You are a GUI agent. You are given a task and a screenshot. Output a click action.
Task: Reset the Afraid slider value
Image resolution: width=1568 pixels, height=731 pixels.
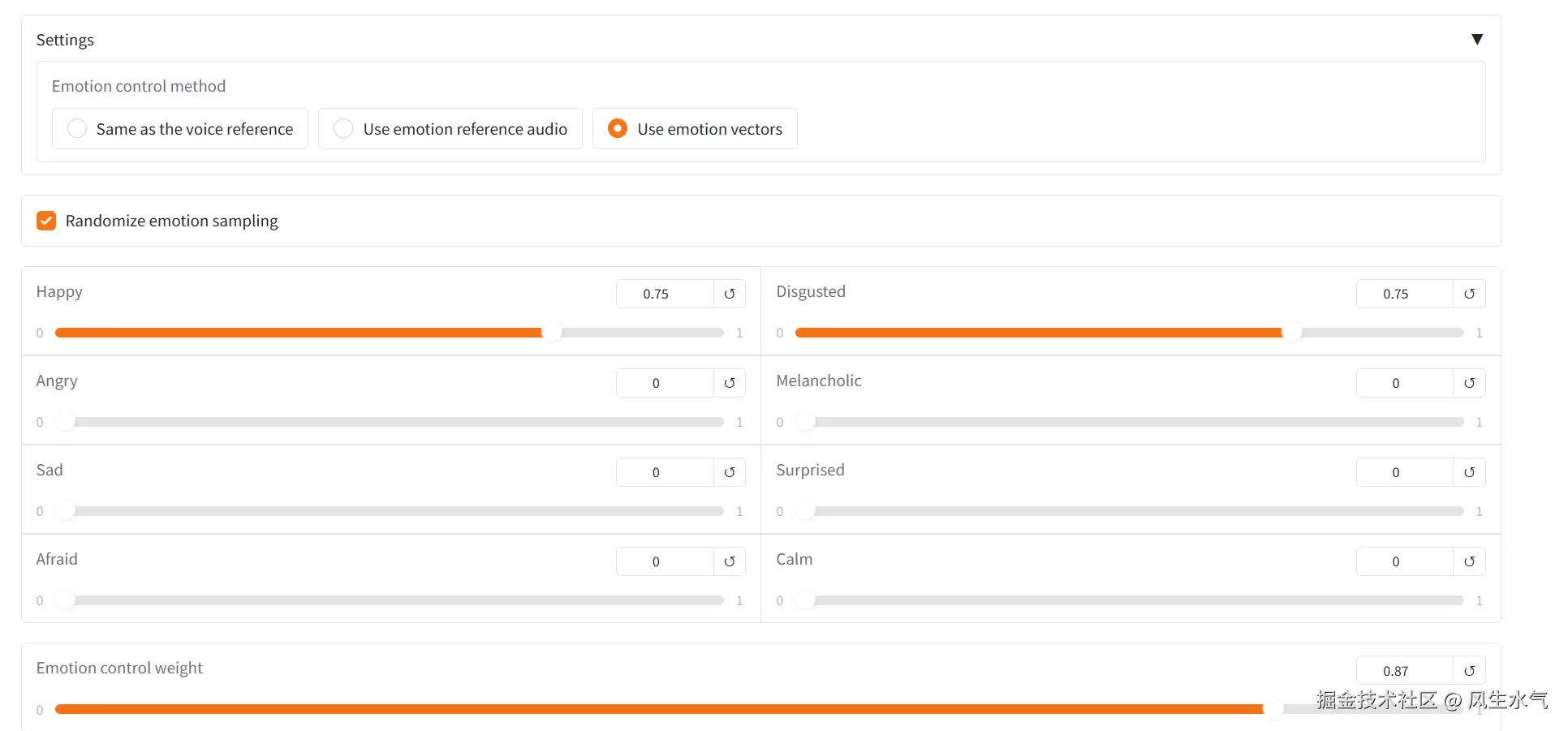(729, 561)
